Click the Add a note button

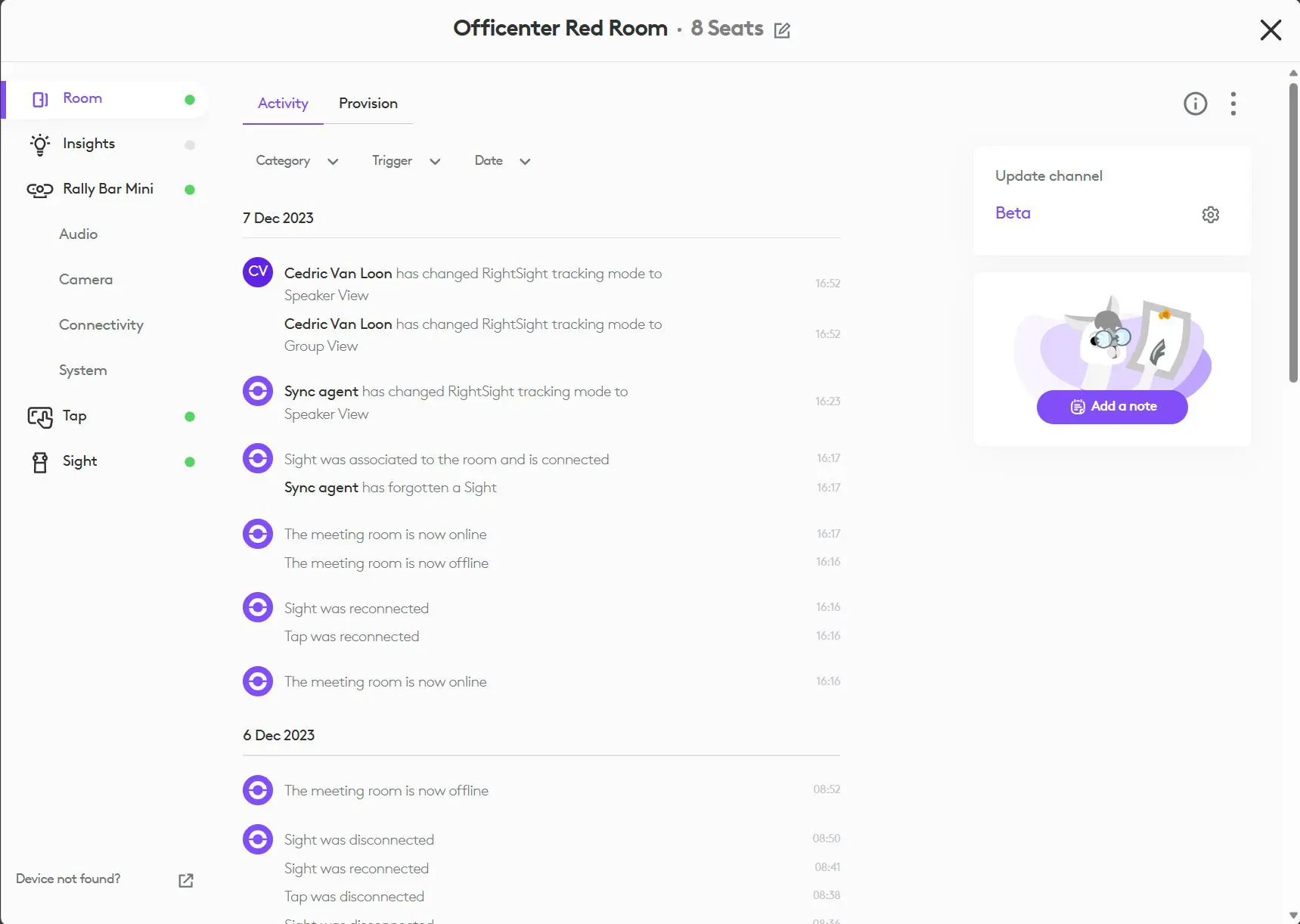[x=1112, y=407]
